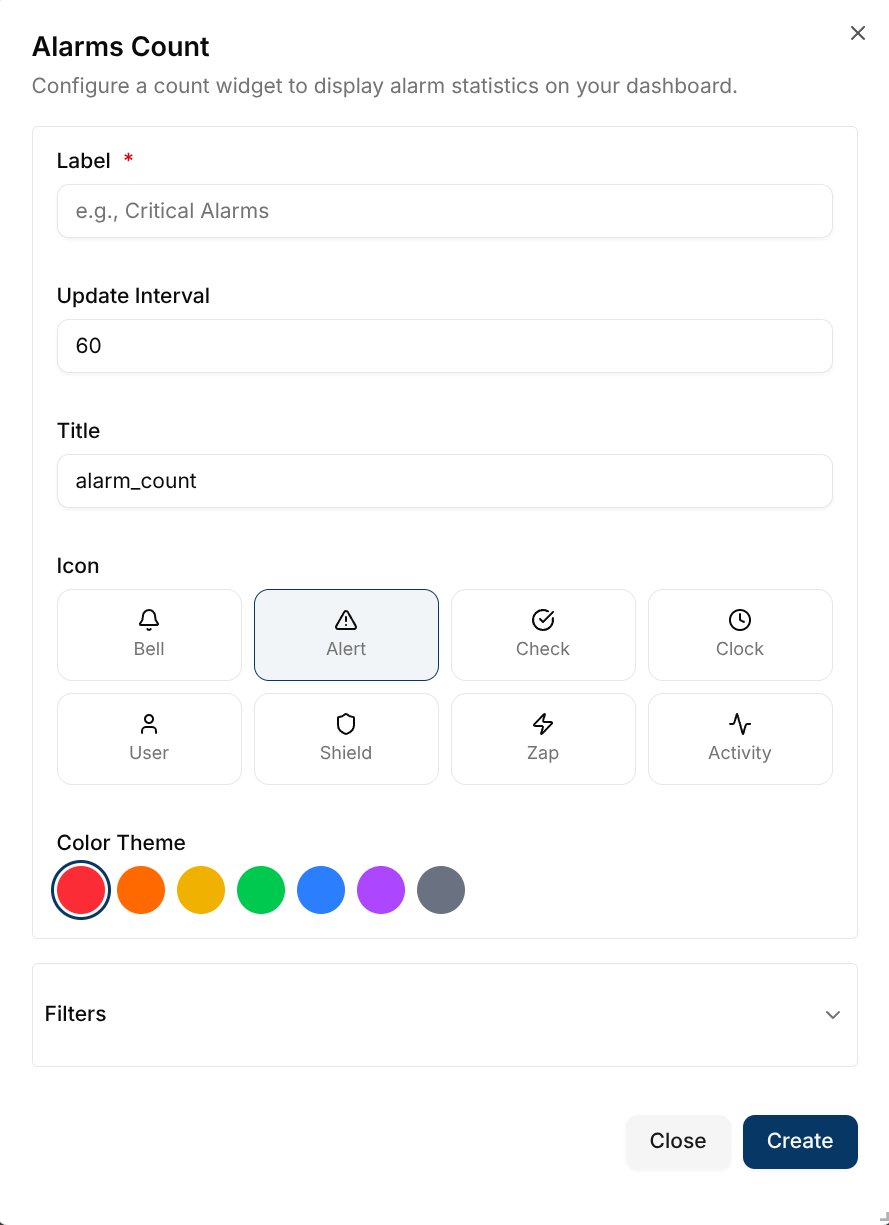The height and width of the screenshot is (1225, 889).
Task: Choose the Activity pulse icon
Action: coord(740,739)
